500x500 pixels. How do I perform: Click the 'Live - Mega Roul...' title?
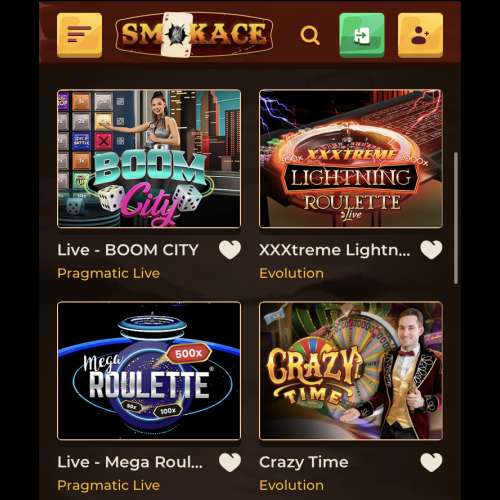[x=130, y=462]
